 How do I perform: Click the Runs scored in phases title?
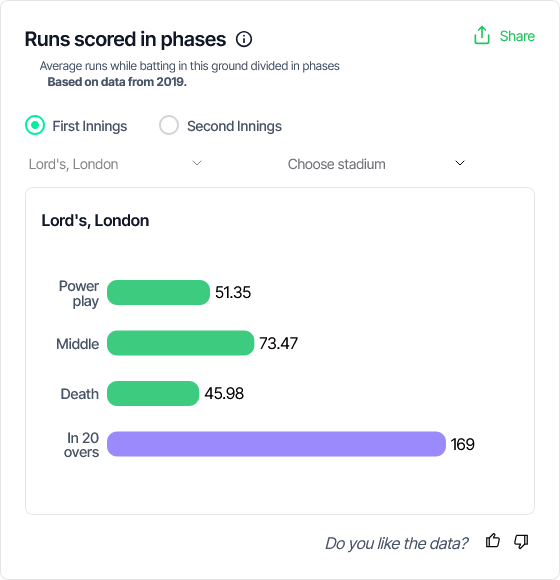click(x=125, y=39)
